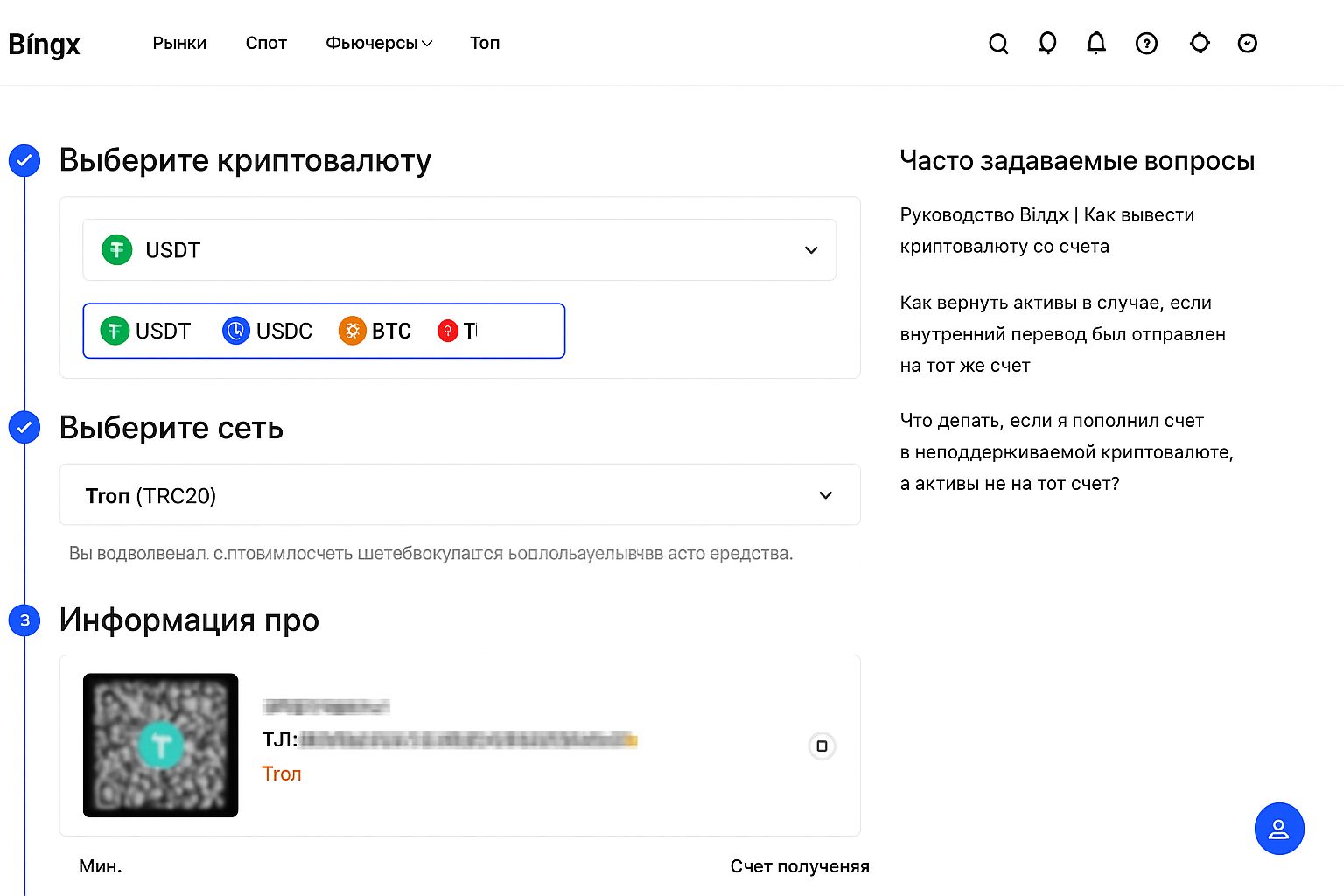Click heading Часто задаваемые вопросы
This screenshot has width=1344, height=896.
(x=1077, y=161)
